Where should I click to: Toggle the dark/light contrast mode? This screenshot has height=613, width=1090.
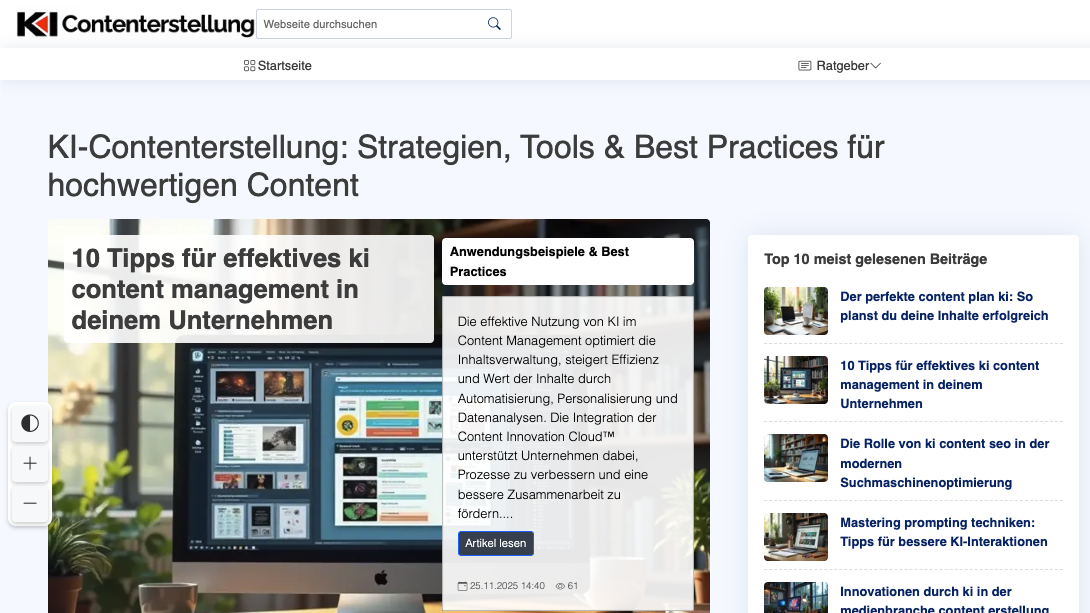pos(30,423)
